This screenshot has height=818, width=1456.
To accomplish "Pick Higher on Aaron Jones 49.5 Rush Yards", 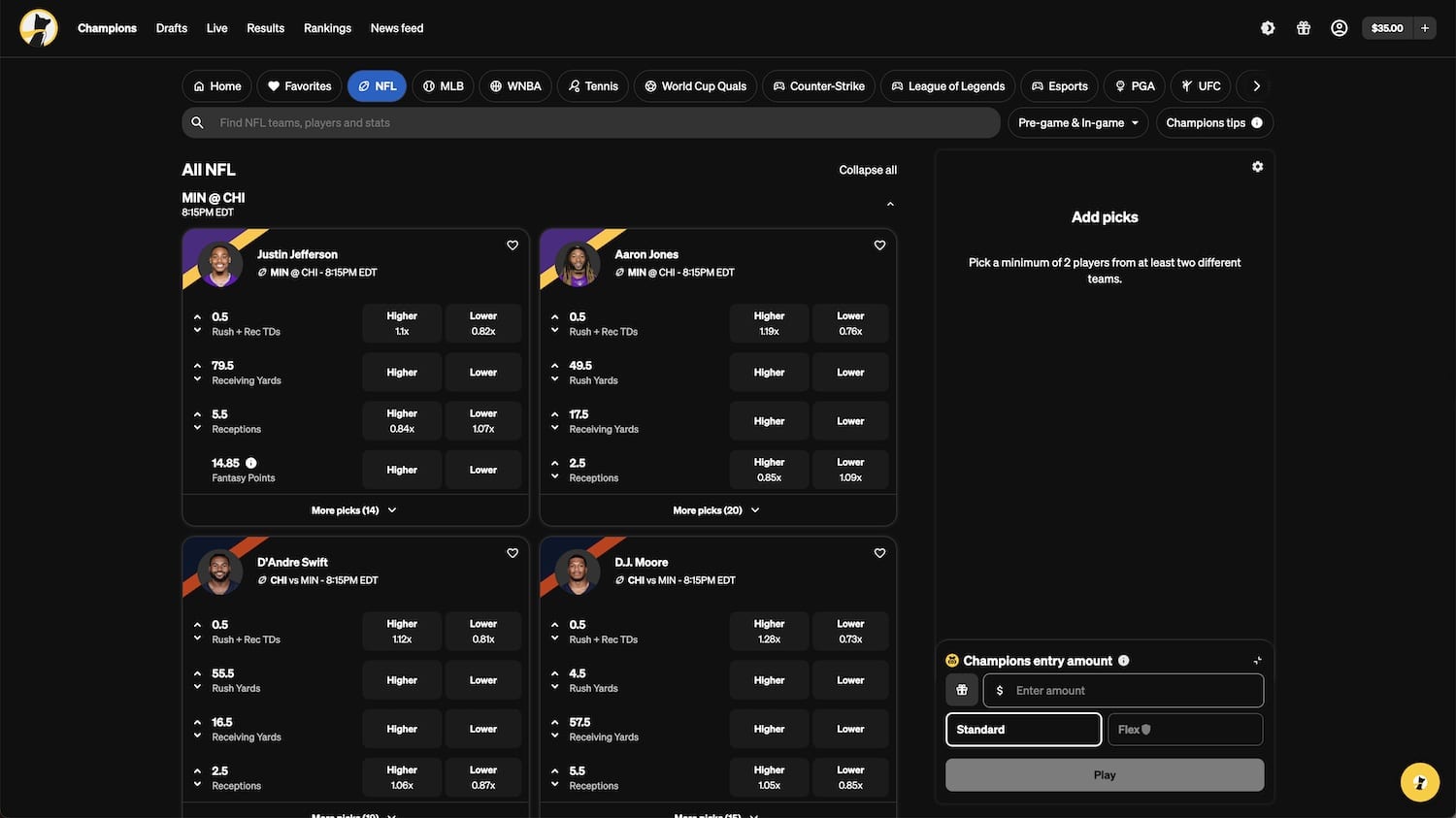I will 769,373.
